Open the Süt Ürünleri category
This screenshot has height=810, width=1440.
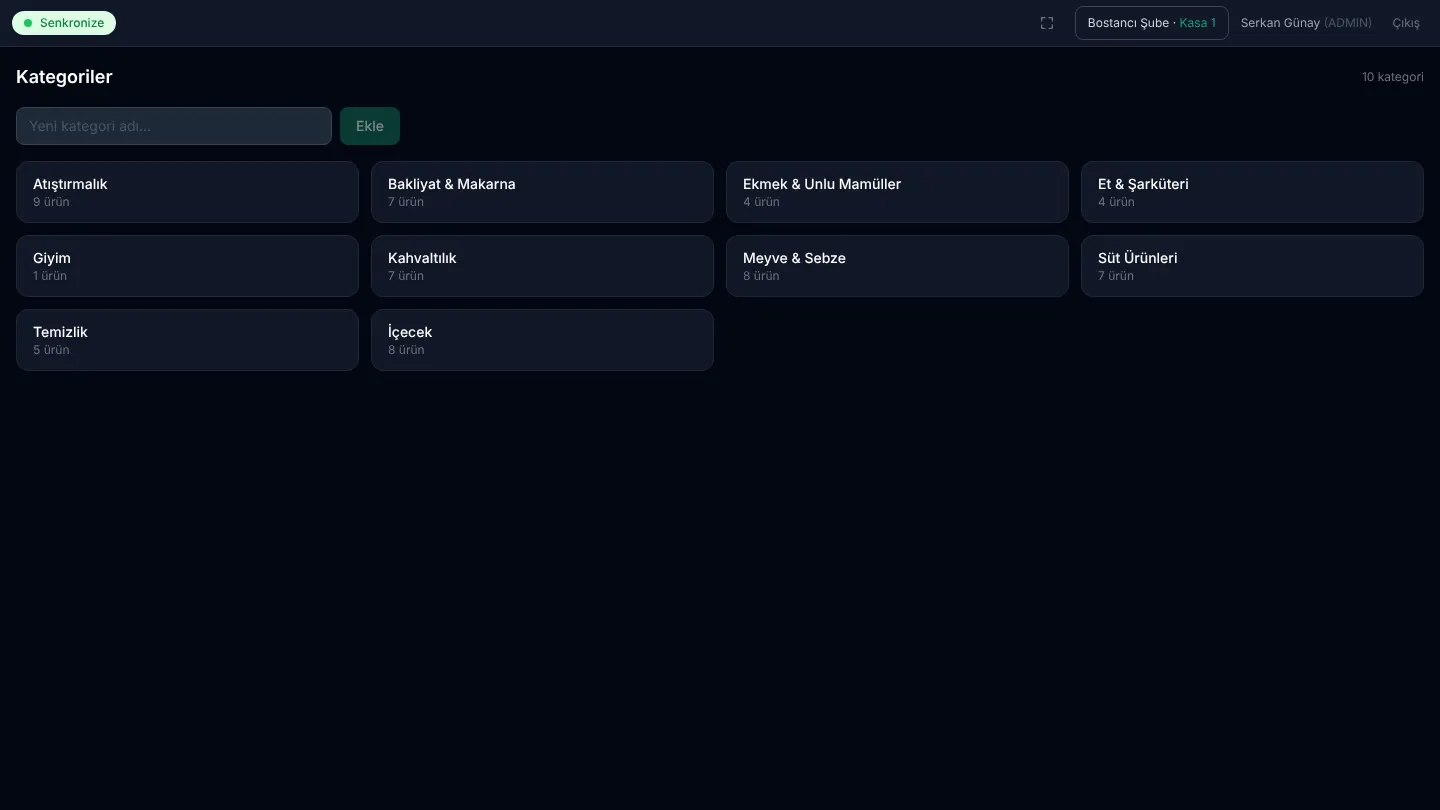click(x=1252, y=266)
